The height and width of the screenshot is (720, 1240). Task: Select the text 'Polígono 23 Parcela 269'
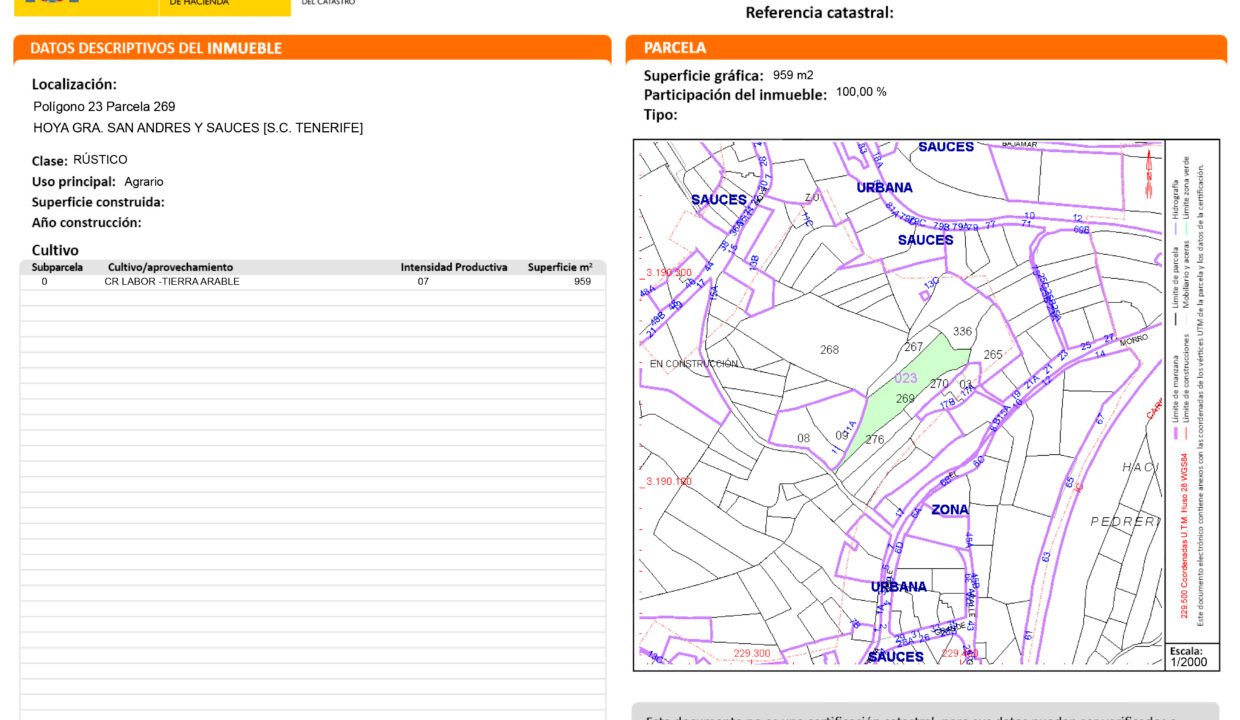[105, 106]
